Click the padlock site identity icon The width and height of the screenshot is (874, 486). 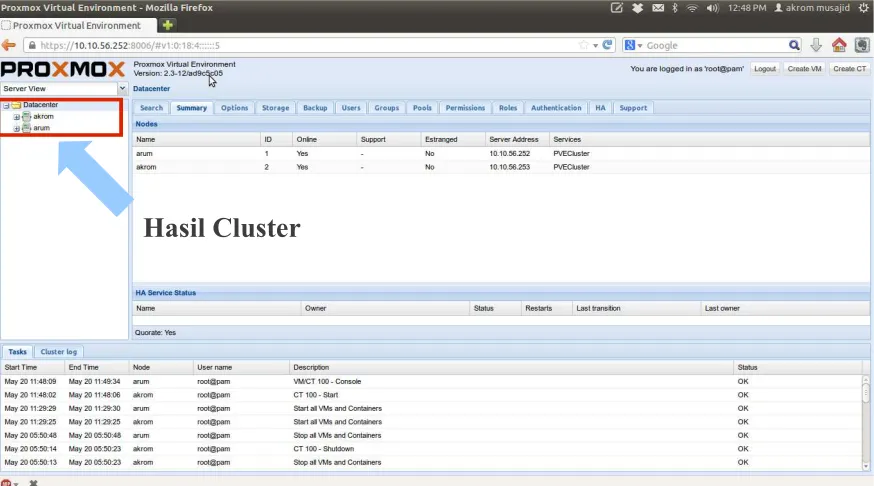pos(32,45)
